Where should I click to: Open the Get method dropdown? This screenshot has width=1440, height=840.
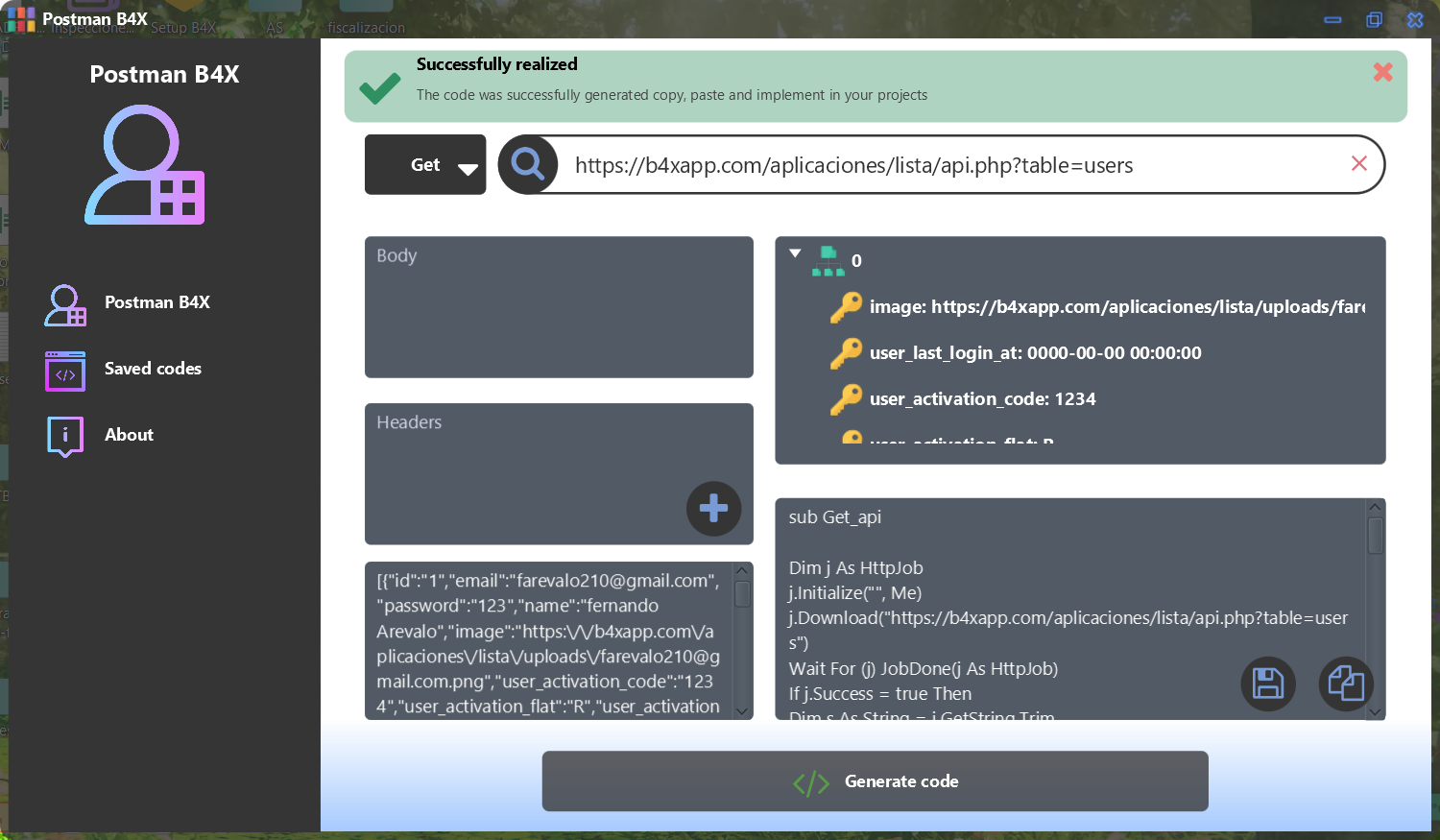(425, 165)
